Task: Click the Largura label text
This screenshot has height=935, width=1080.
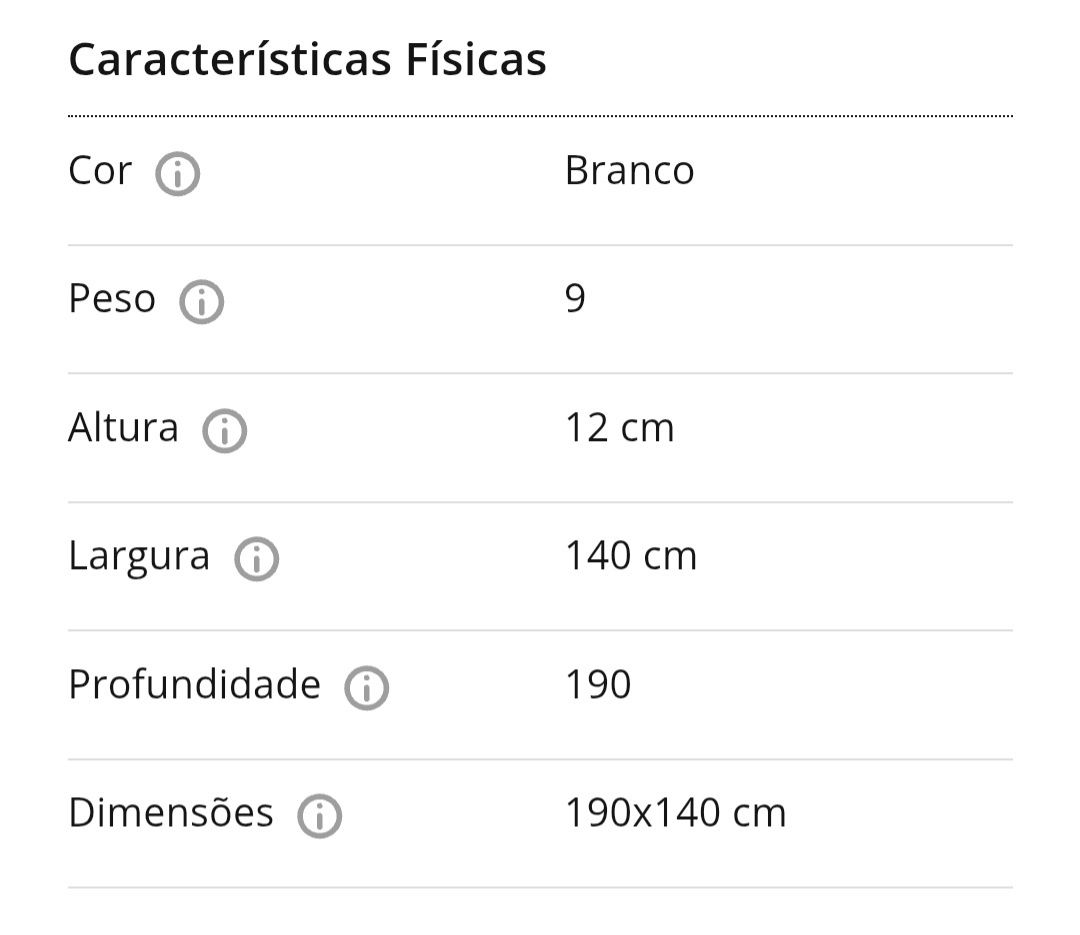Action: pyautogui.click(x=139, y=557)
